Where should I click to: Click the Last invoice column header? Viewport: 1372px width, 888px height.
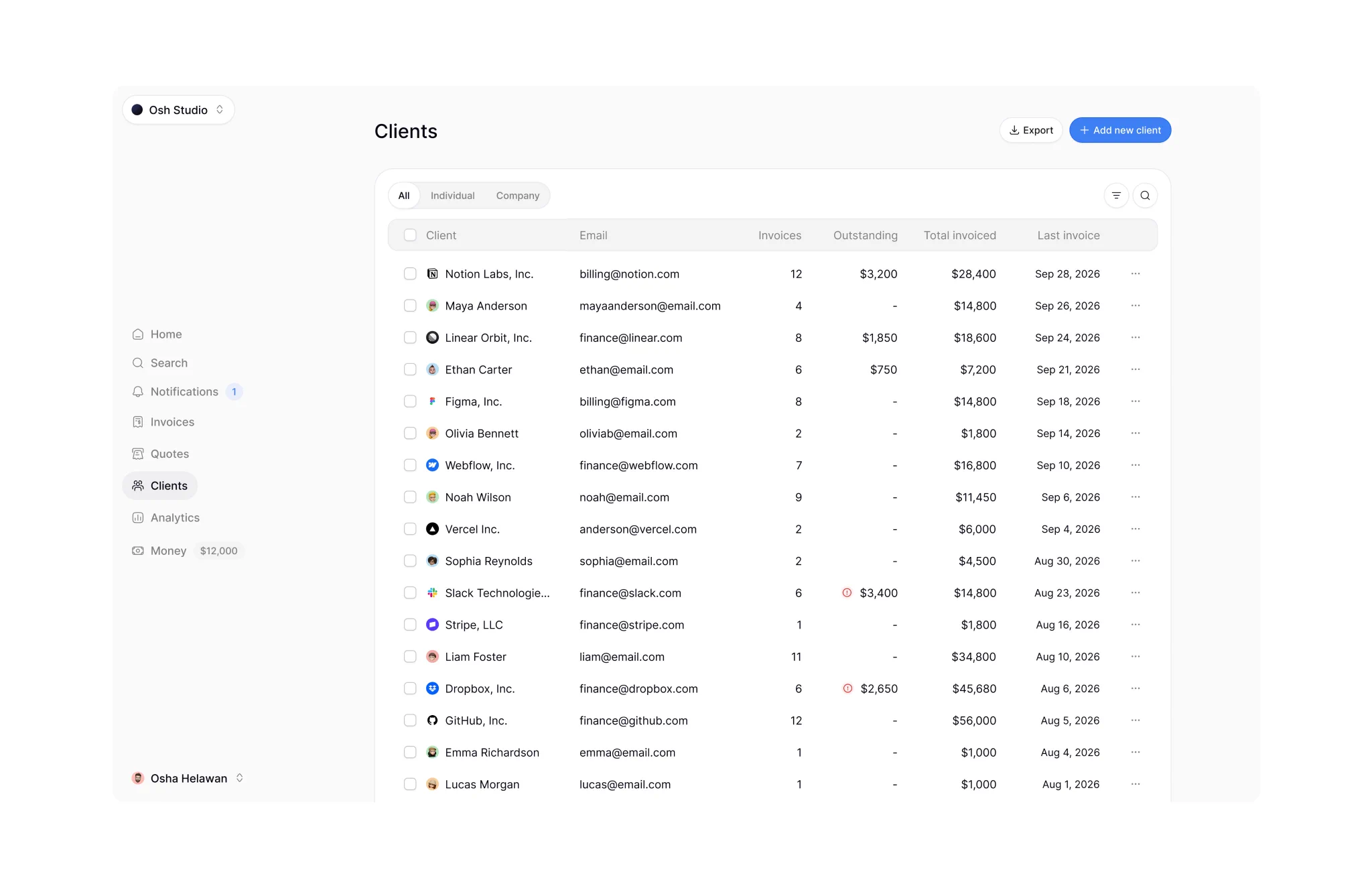1069,235
